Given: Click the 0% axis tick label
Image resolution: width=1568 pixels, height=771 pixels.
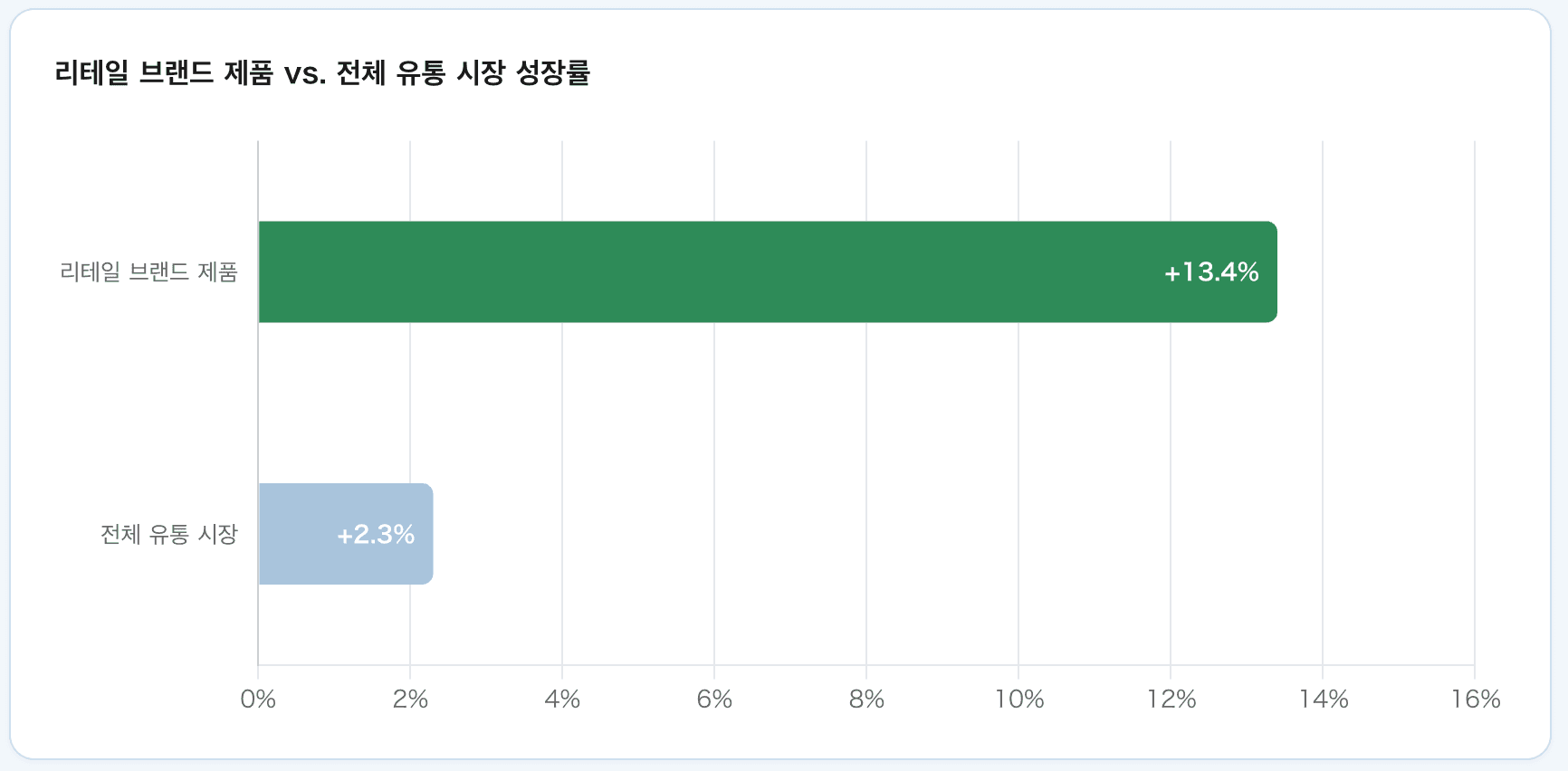Looking at the screenshot, I should (258, 699).
